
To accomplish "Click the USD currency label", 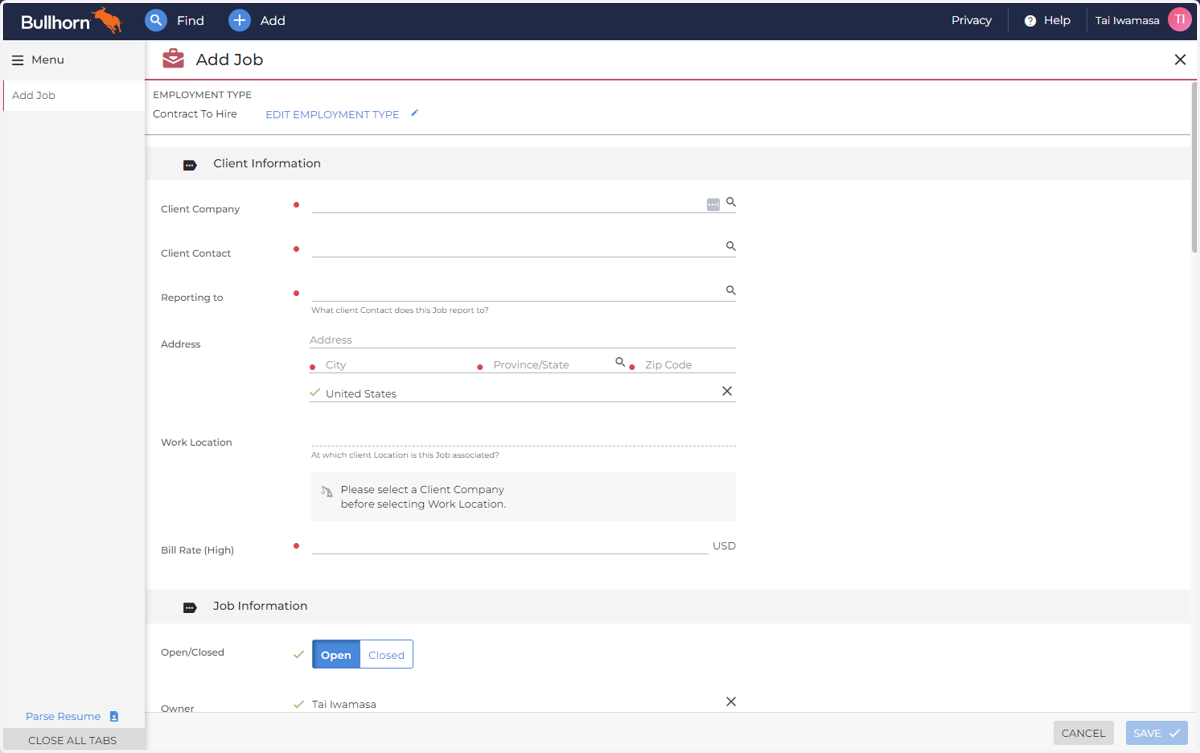I will point(724,546).
